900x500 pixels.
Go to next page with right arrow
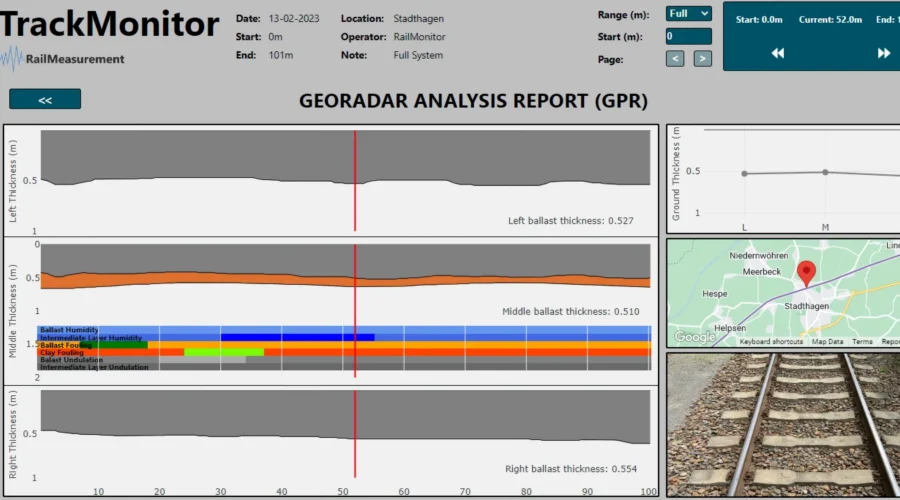[703, 59]
